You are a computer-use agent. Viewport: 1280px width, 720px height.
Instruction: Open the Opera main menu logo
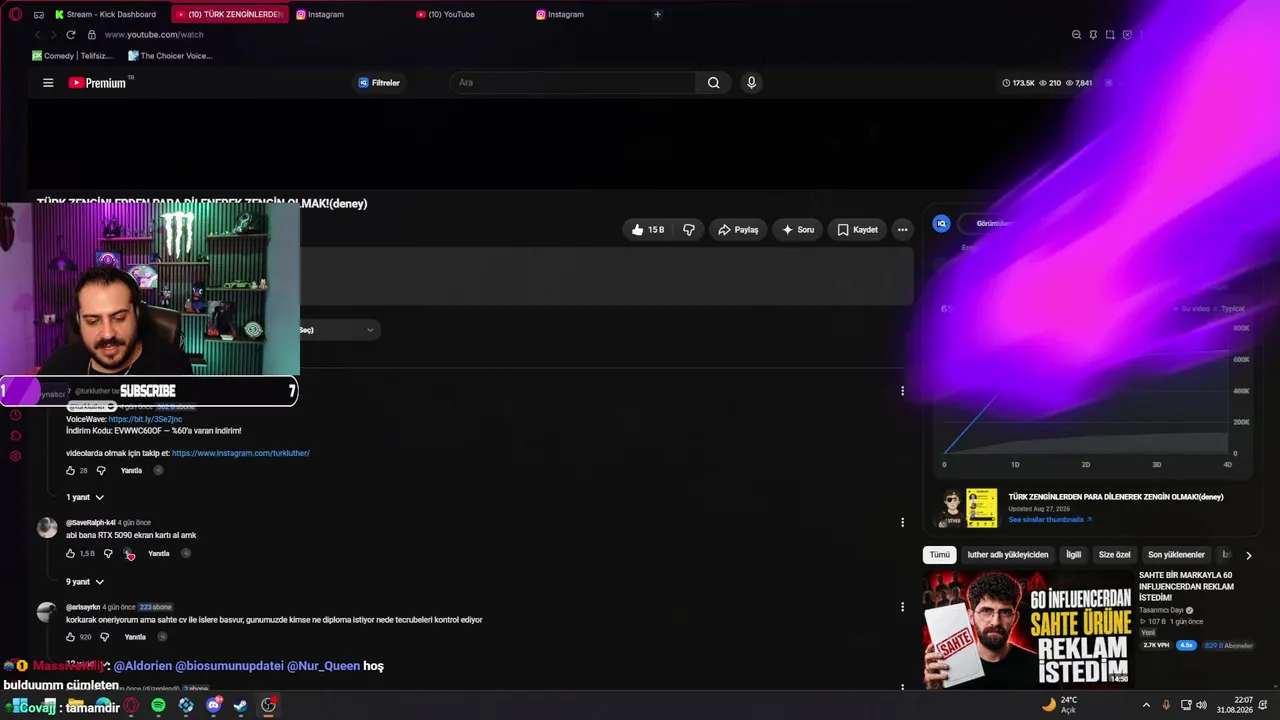pyautogui.click(x=15, y=14)
